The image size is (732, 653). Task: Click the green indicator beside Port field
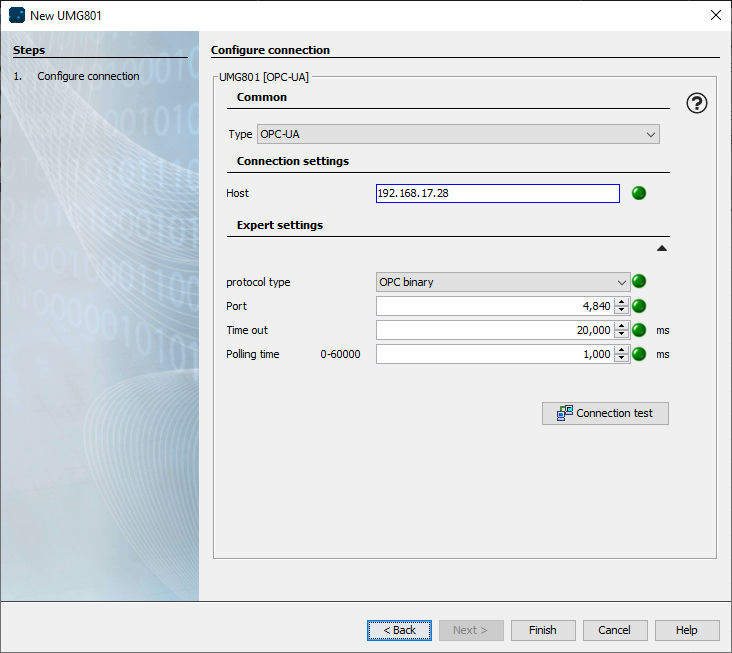(639, 306)
